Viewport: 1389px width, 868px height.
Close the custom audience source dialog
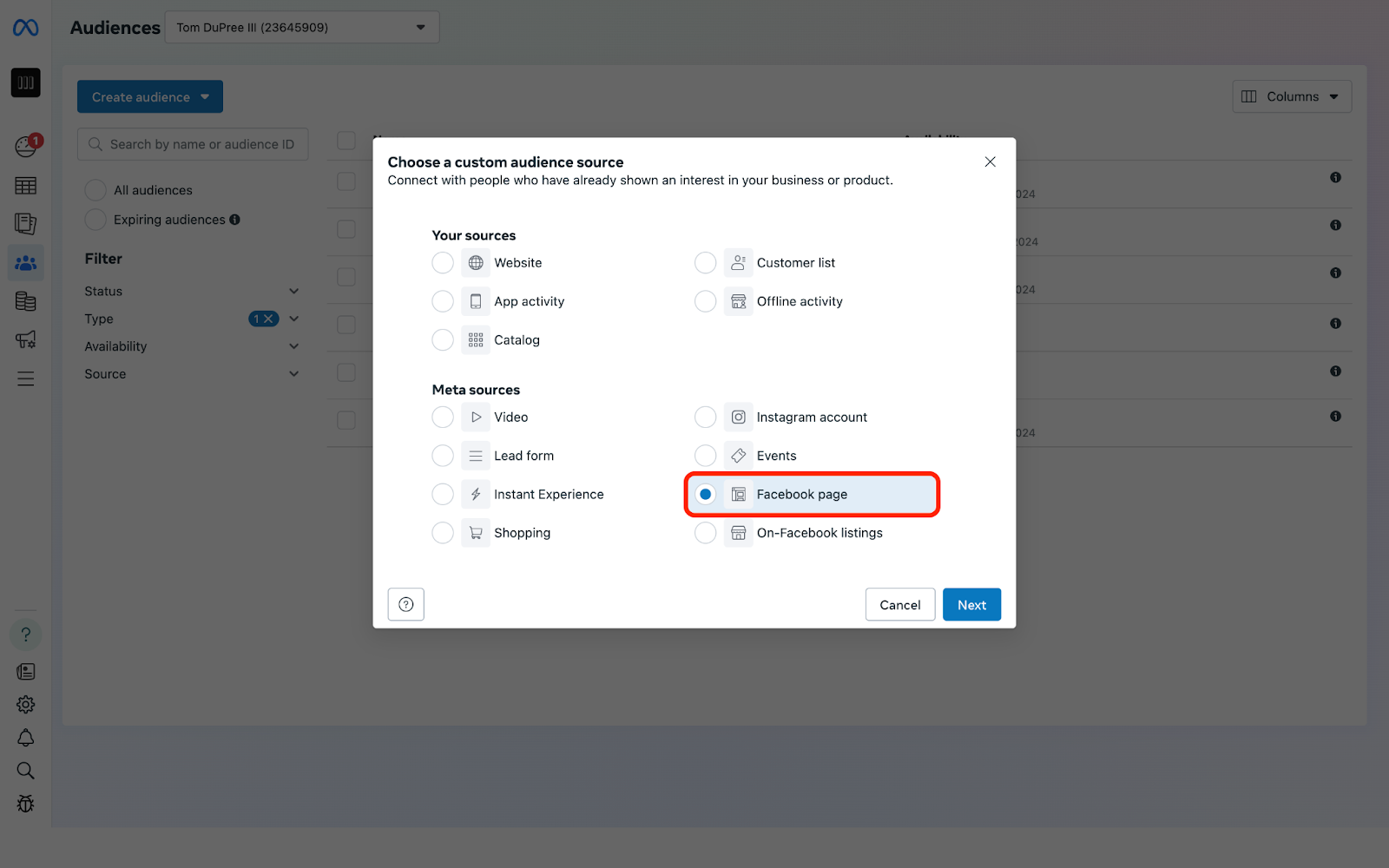pos(990,161)
